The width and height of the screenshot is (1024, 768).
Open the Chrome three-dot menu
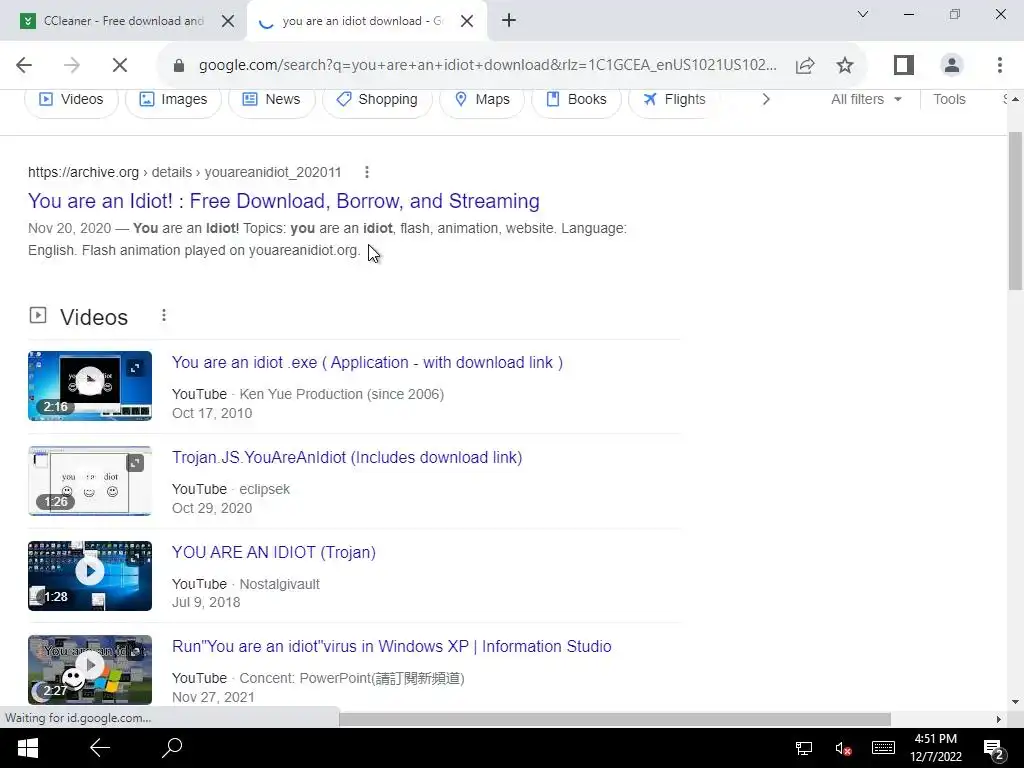[x=1000, y=65]
